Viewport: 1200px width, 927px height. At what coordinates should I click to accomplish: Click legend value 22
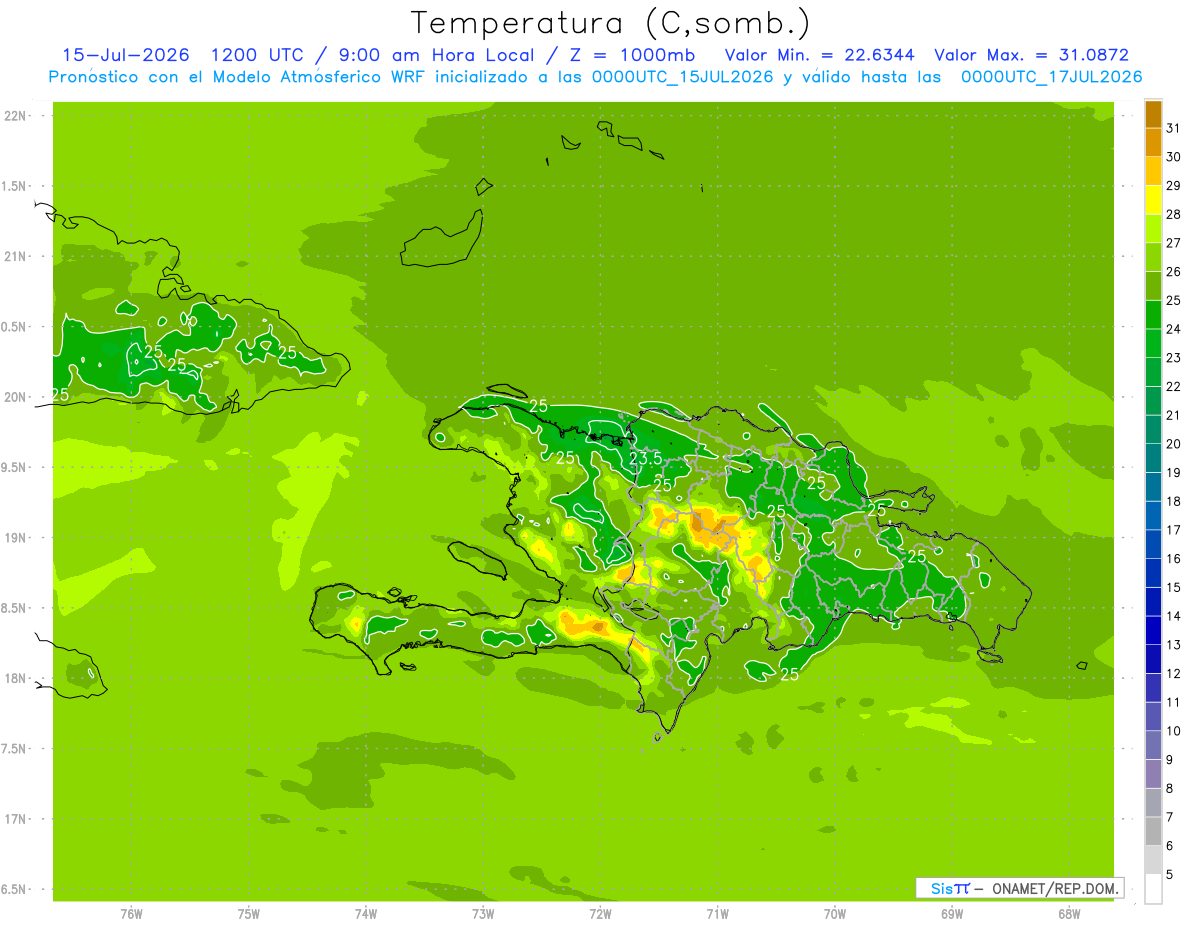(1173, 386)
